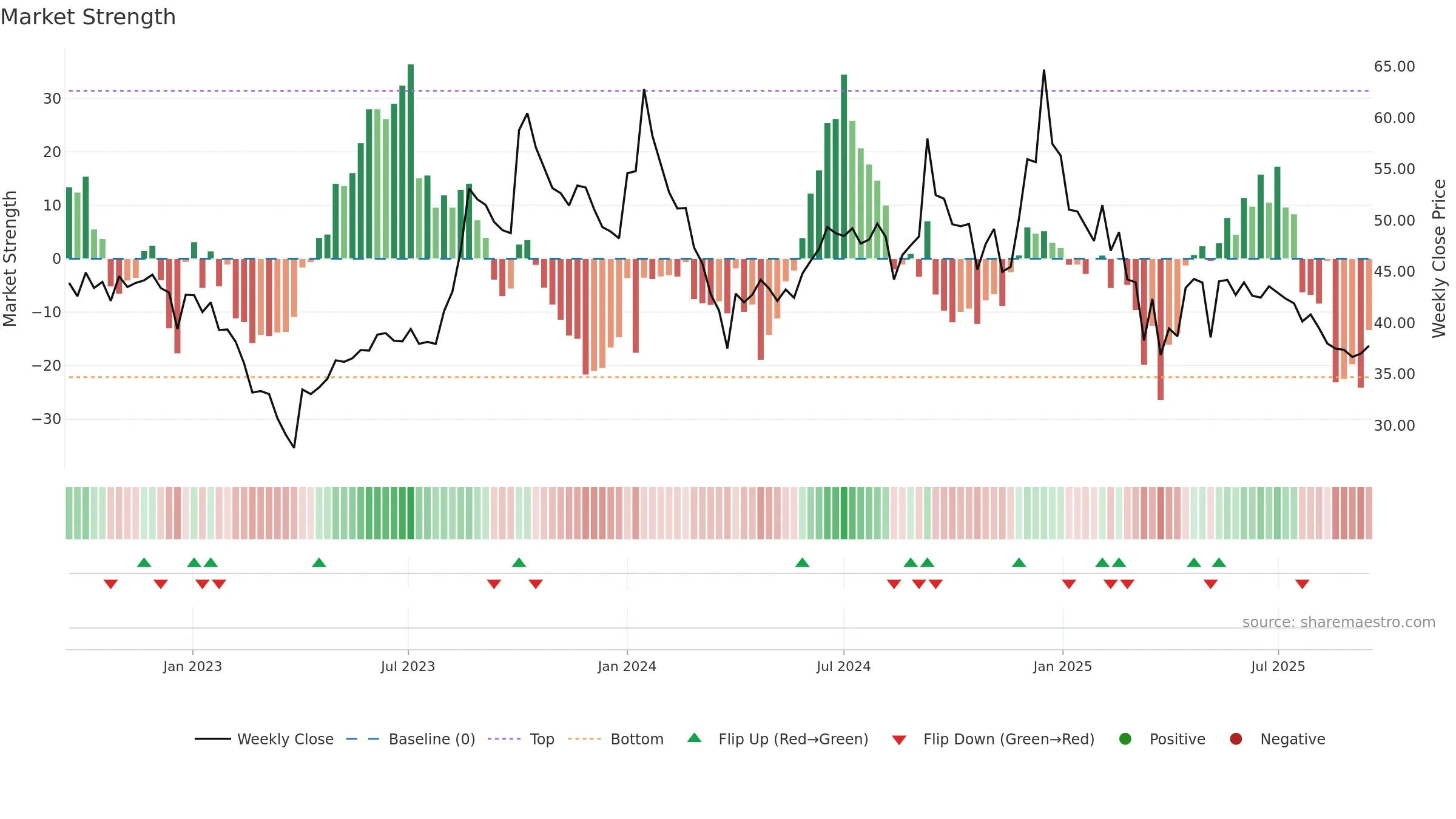Screen dimensions: 1456x819
Task: Click the tall green bar peak at Jul 2024
Action: (x=844, y=167)
